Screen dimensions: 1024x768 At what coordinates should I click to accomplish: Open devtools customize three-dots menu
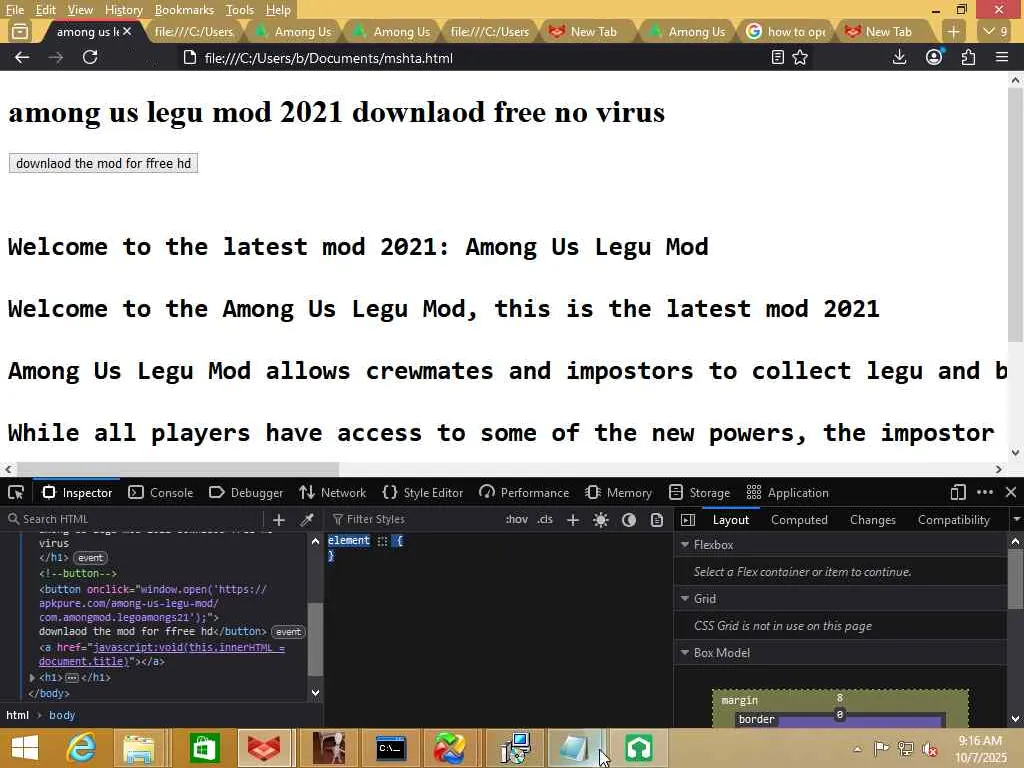point(985,492)
